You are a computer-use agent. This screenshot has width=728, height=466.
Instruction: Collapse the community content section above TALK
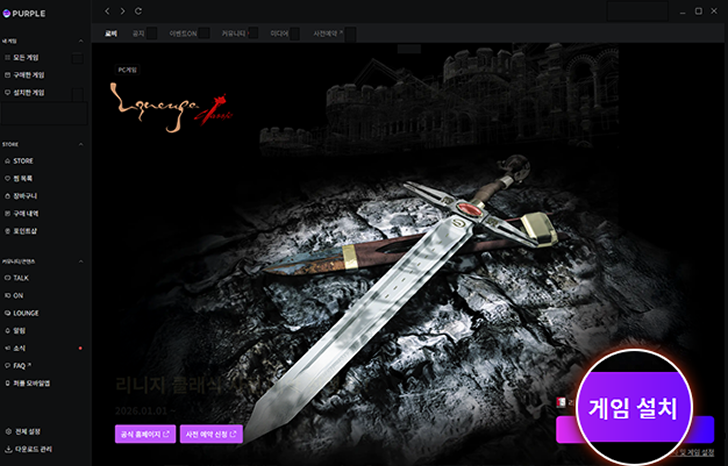[81, 261]
